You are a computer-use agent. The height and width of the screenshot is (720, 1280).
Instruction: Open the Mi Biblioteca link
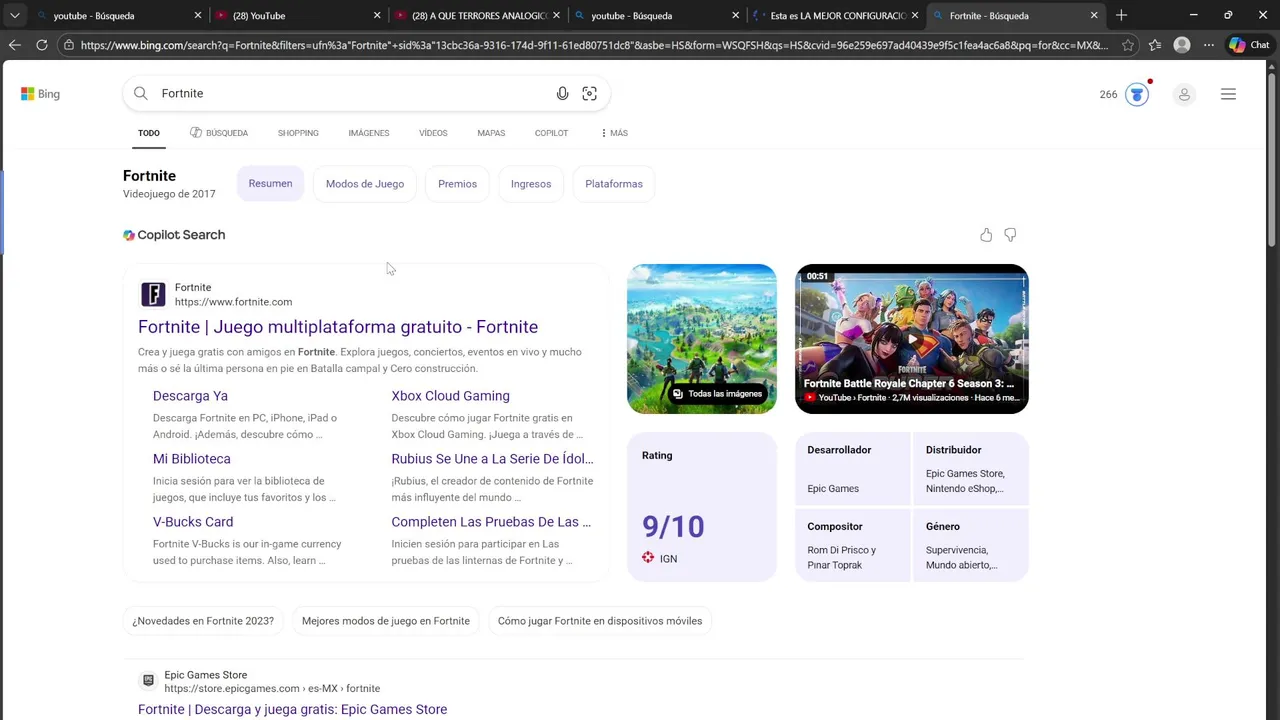[192, 459]
